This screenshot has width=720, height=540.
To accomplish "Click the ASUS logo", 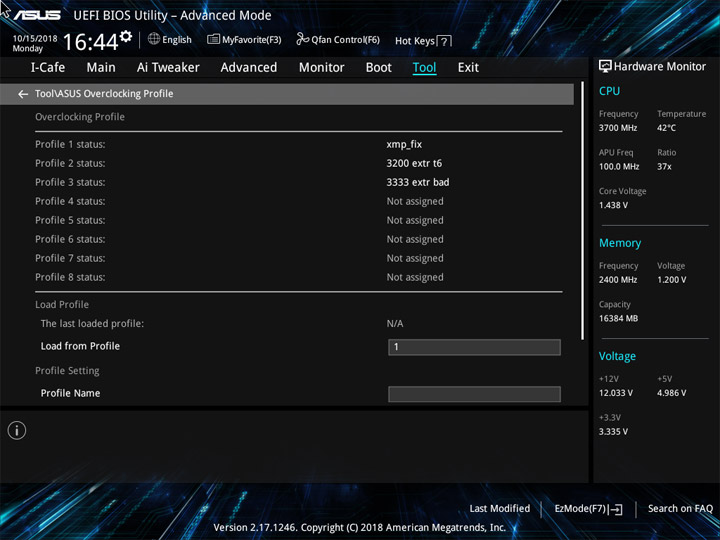I will click(x=37, y=15).
